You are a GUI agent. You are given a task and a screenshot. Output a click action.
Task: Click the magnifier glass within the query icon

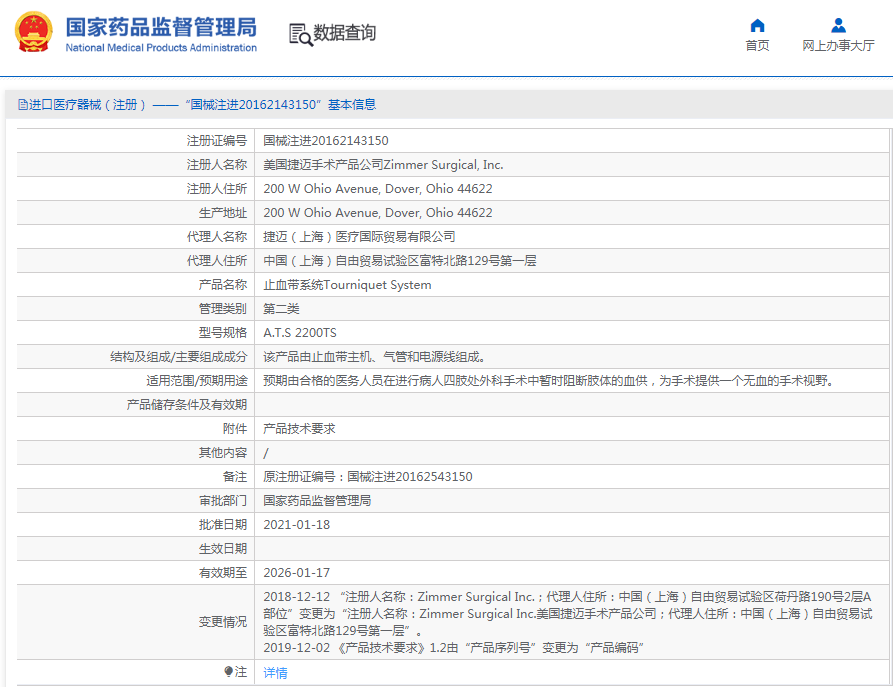303,38
